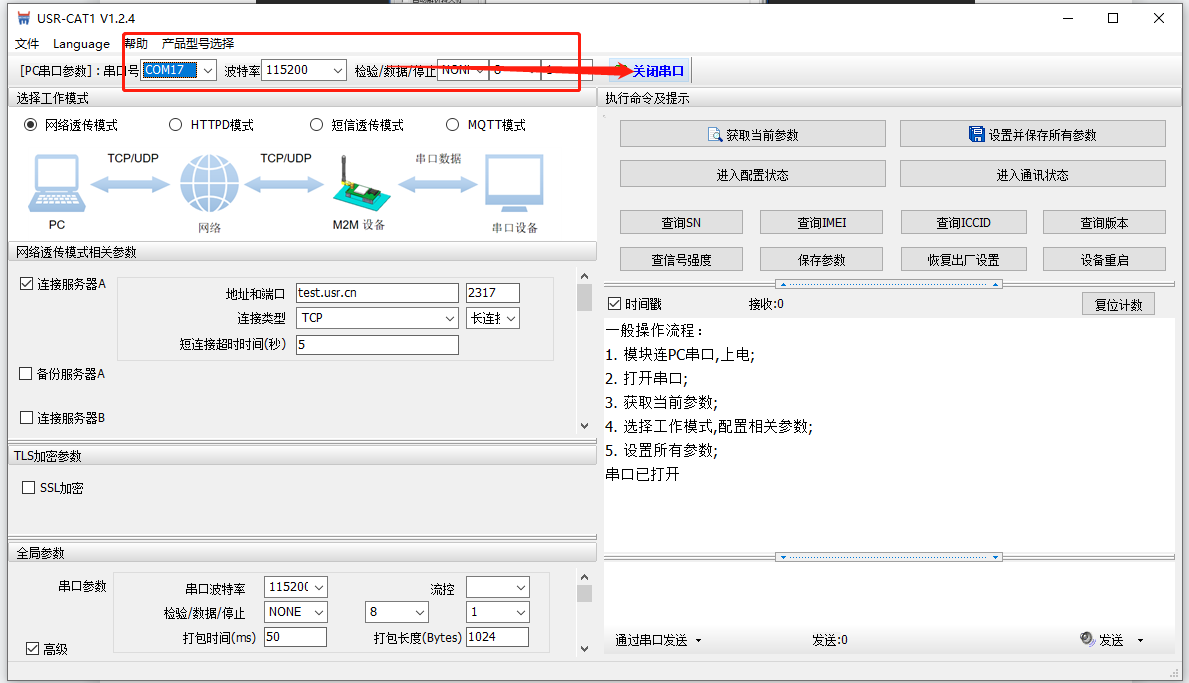
Task: Open the Language menu
Action: [x=81, y=44]
